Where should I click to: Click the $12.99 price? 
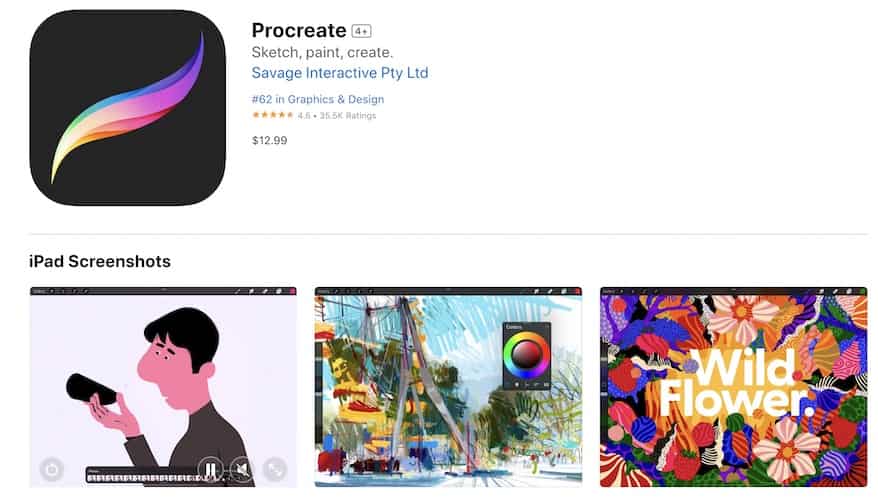(269, 141)
